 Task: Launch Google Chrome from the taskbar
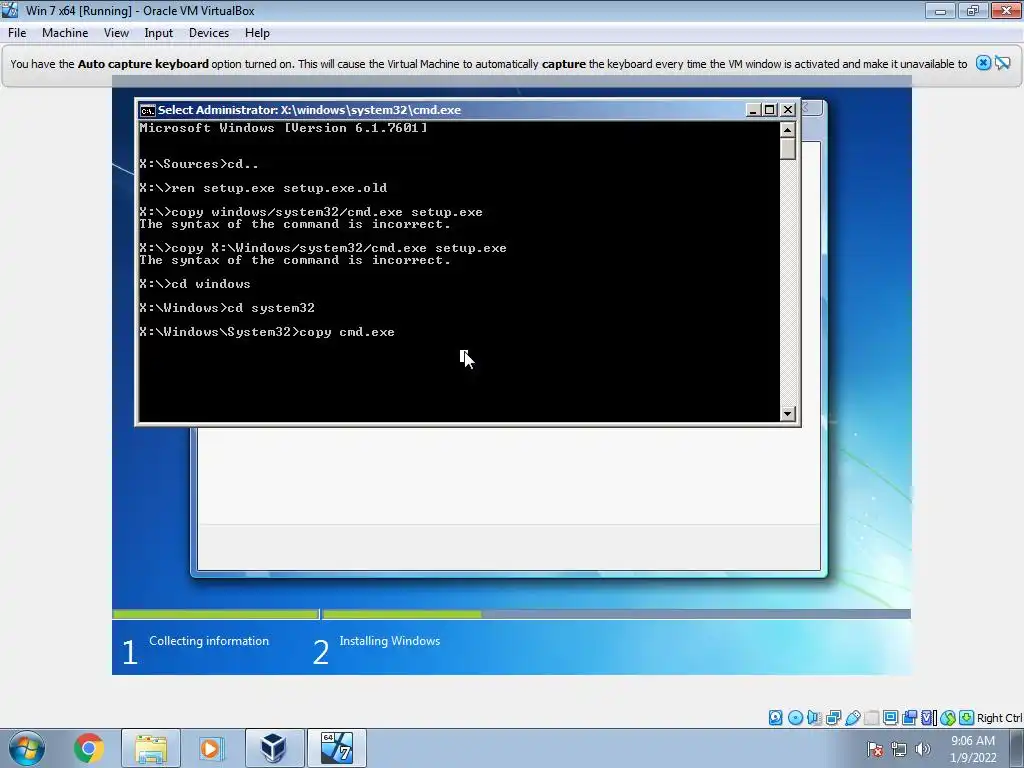89,748
